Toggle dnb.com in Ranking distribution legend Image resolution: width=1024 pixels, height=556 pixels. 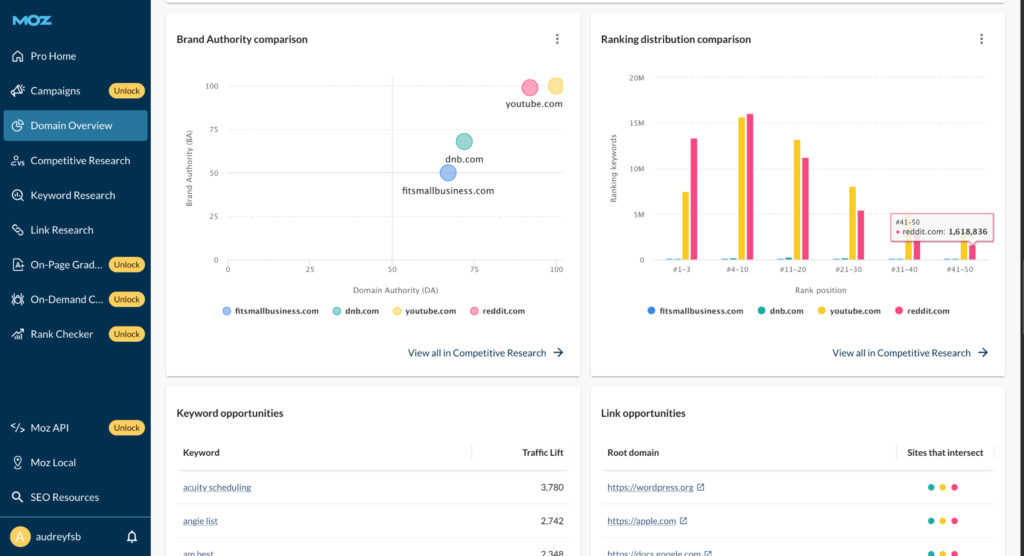point(780,311)
